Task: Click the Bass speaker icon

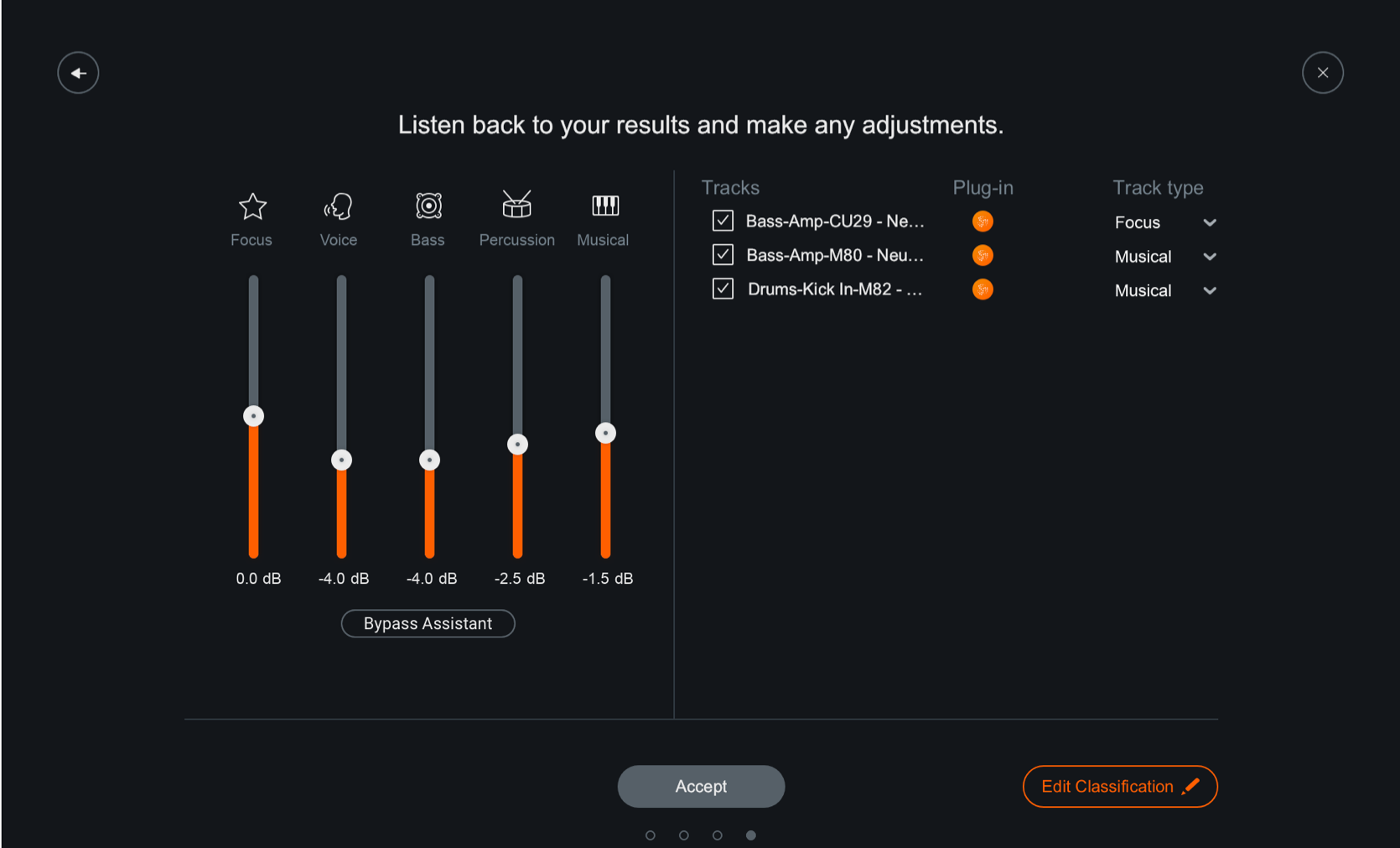Action: point(428,205)
